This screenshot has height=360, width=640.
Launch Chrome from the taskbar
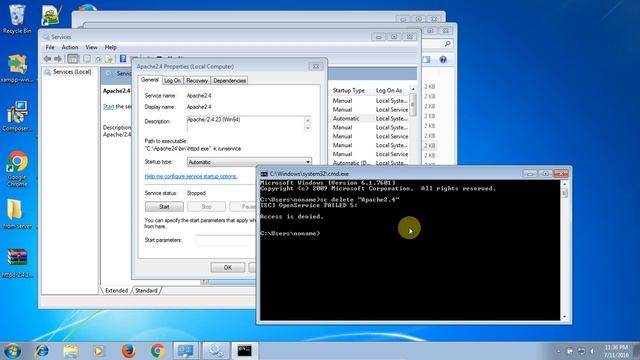click(158, 351)
